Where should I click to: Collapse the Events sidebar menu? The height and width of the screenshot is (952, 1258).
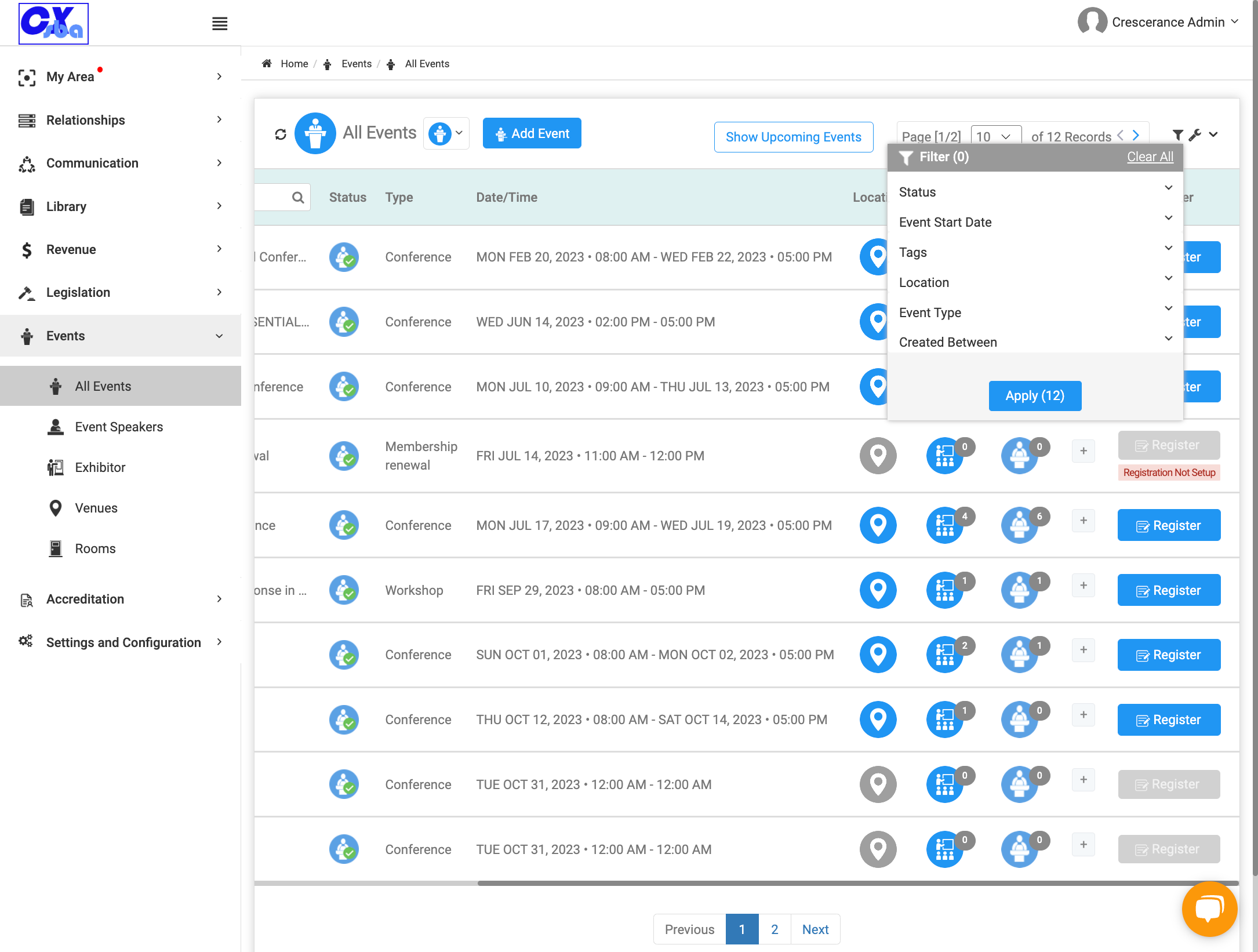point(121,336)
